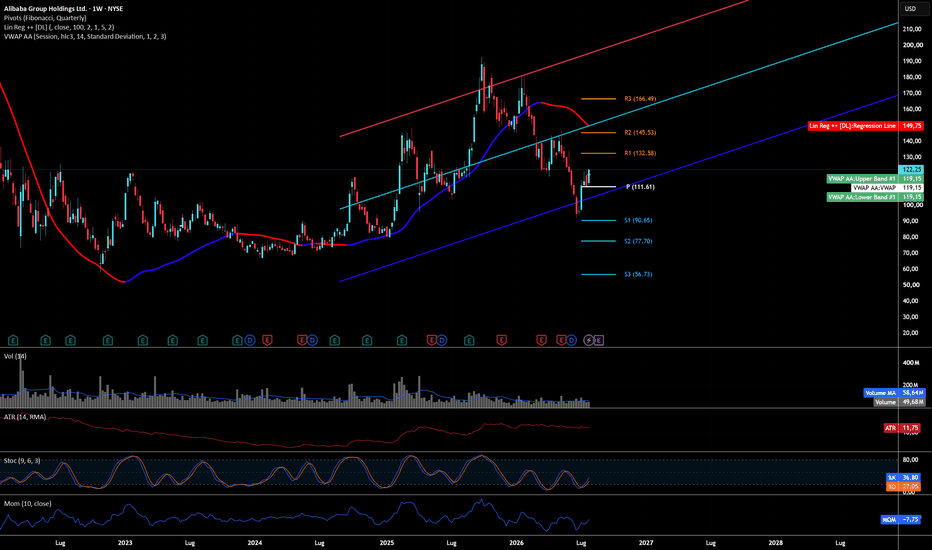The height and width of the screenshot is (550, 932).
Task: Click the 2025 label on the time axis
Action: (x=386, y=543)
